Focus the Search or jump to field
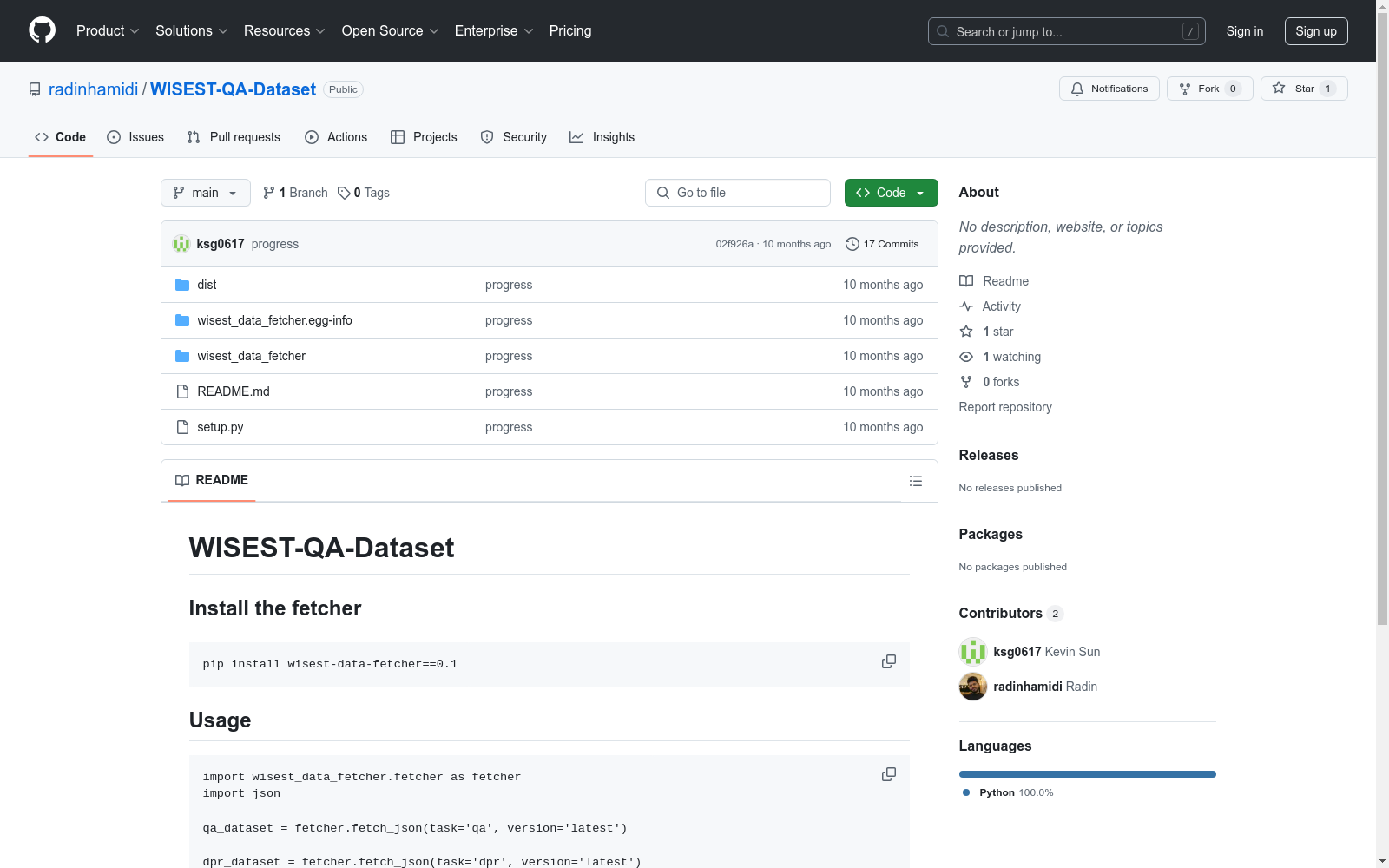The image size is (1389, 868). coord(1067,31)
